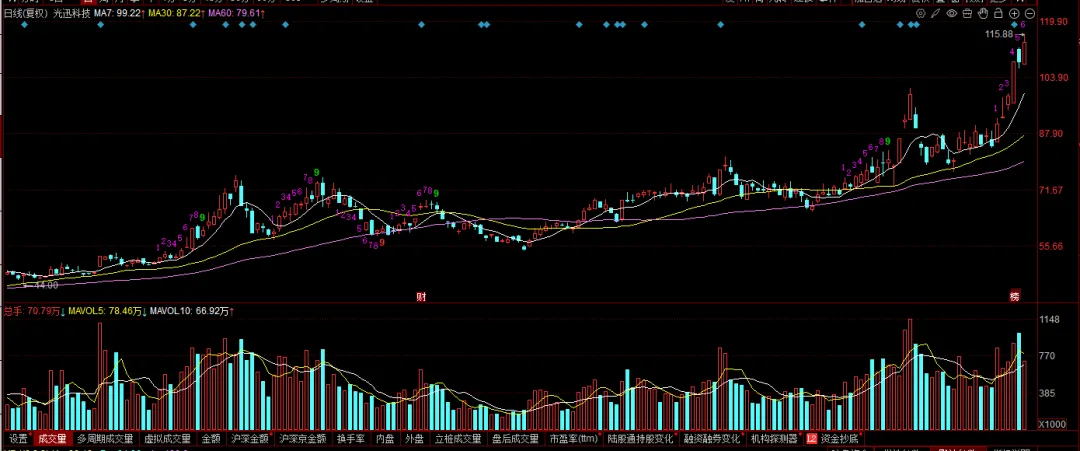The width and height of the screenshot is (1080, 451).
Task: Toggle the eye visibility icon
Action: [952, 13]
